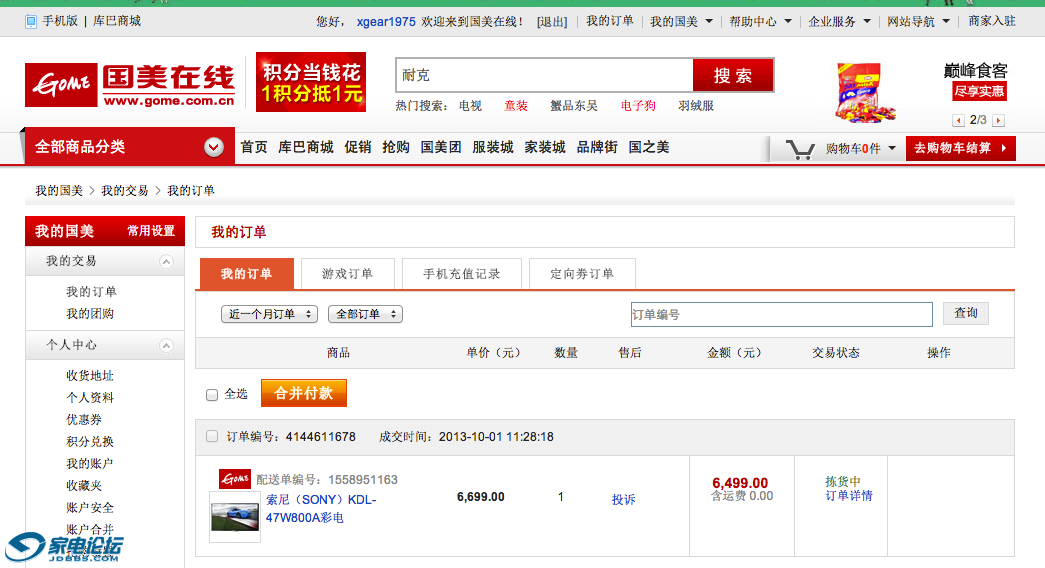Tick the 全选 select-all checkbox

212,395
